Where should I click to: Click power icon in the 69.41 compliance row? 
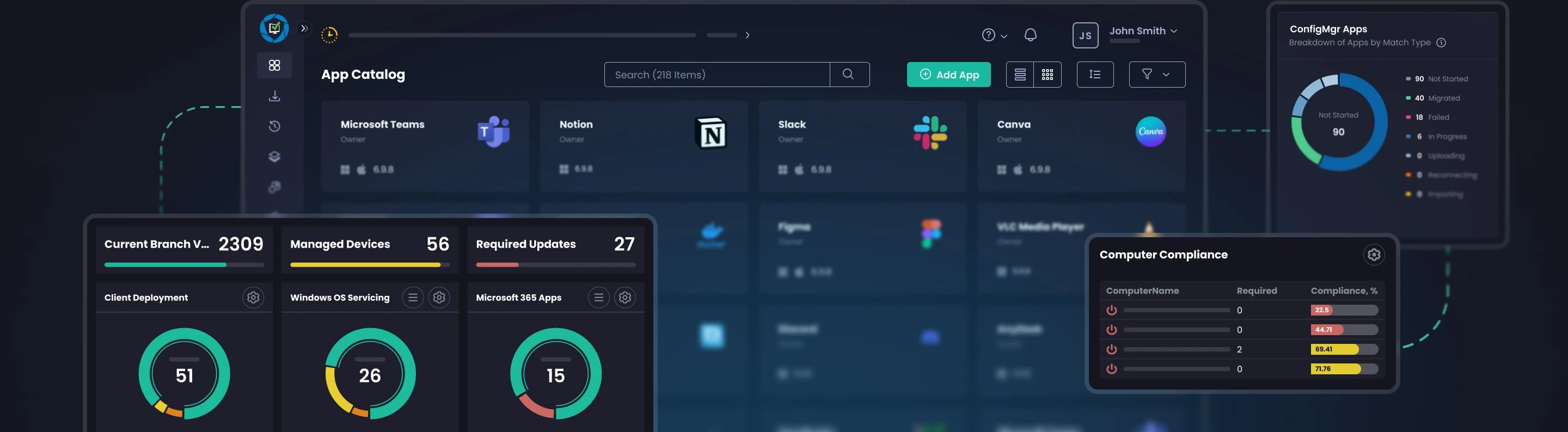pos(1111,349)
